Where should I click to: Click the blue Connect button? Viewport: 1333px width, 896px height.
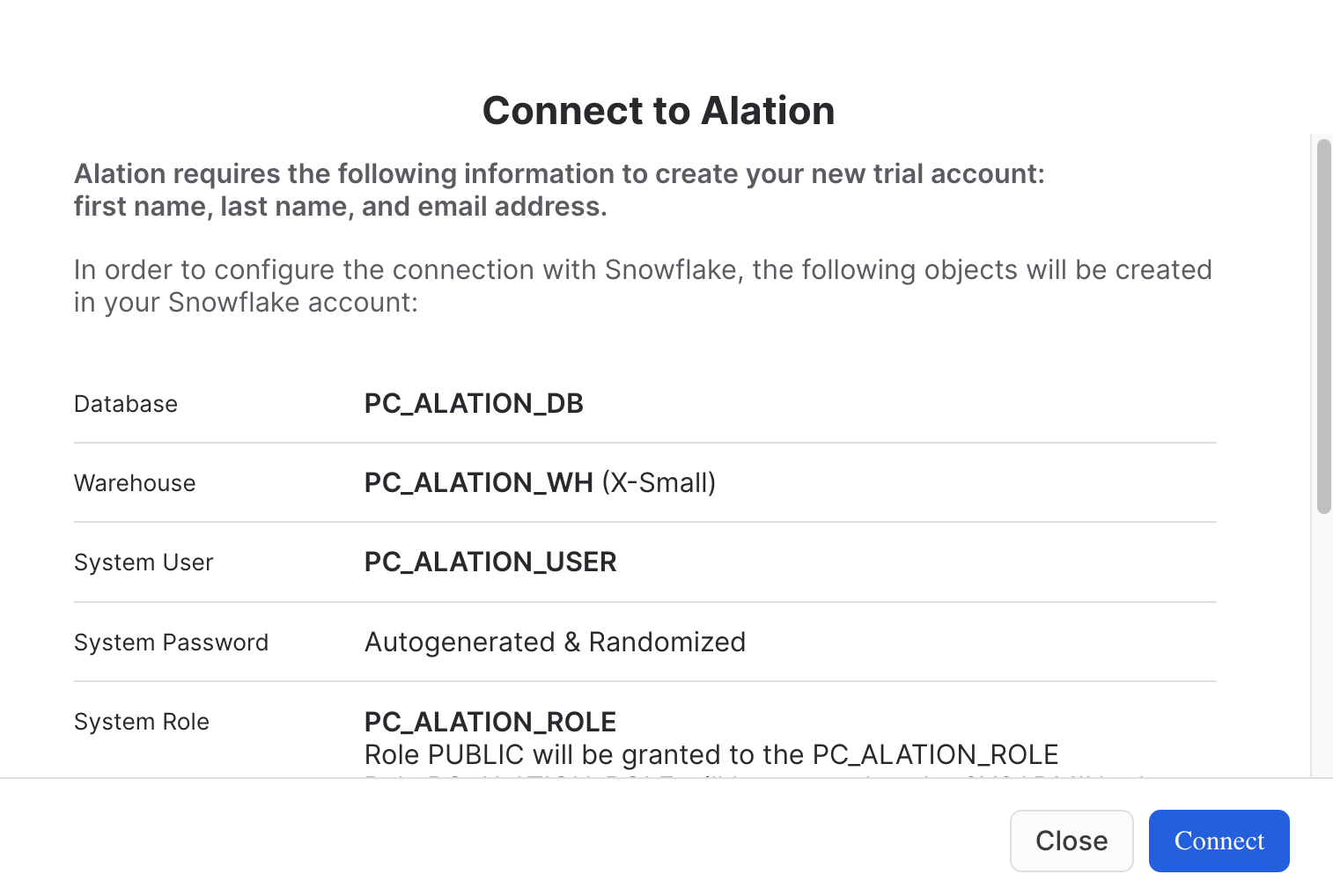(x=1219, y=841)
